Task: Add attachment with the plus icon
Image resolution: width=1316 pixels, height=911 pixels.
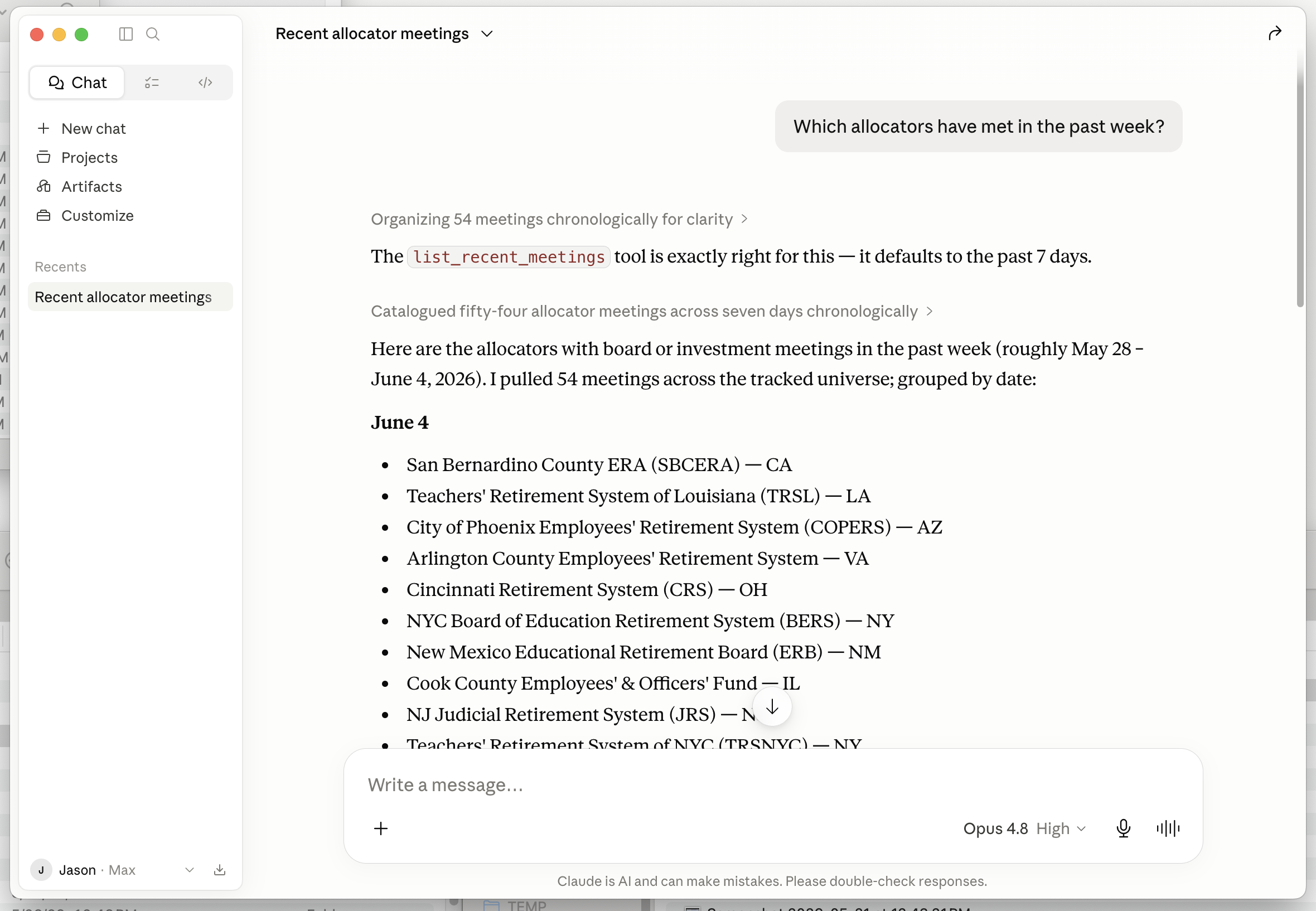Action: [x=381, y=828]
